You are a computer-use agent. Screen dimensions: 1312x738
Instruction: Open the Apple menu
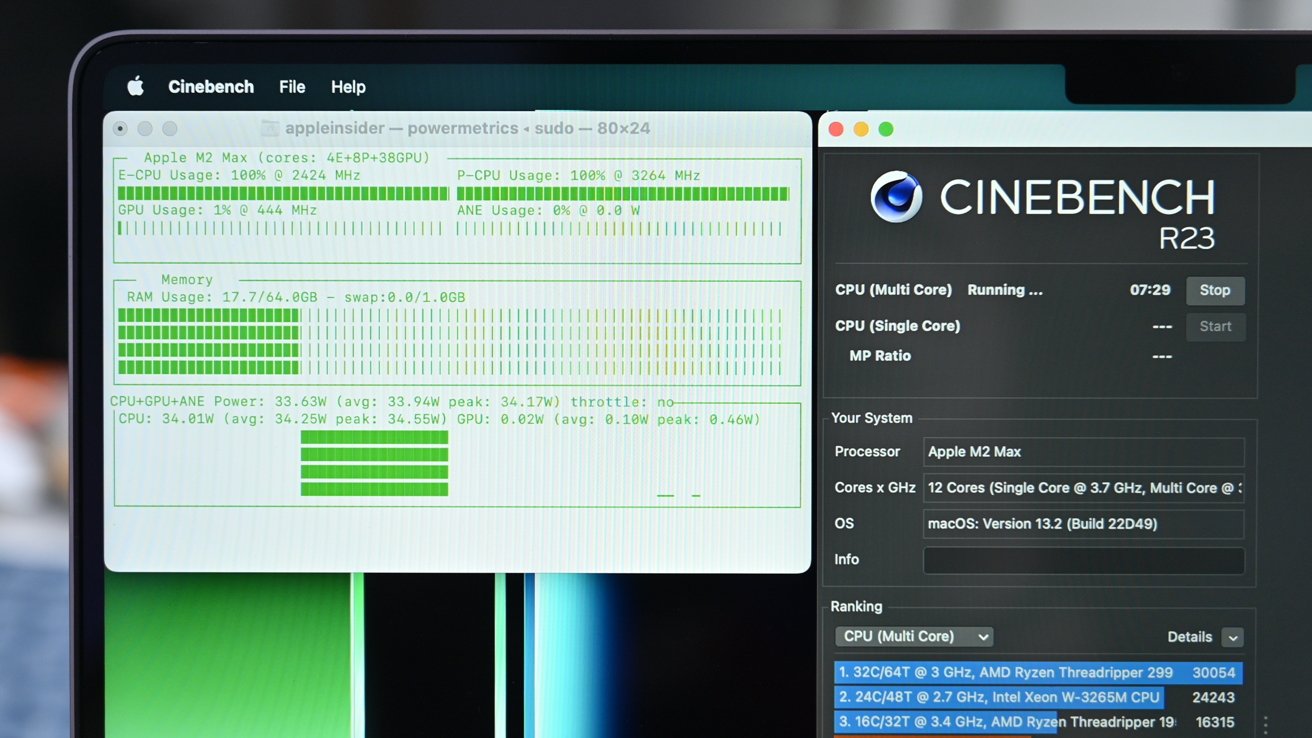pyautogui.click(x=135, y=87)
